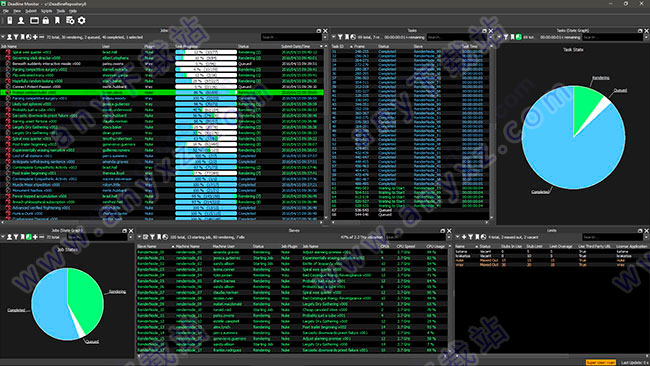This screenshot has width=650, height=366.
Task: Expand the Slaves panel dropdown arrow
Action: click(139, 237)
